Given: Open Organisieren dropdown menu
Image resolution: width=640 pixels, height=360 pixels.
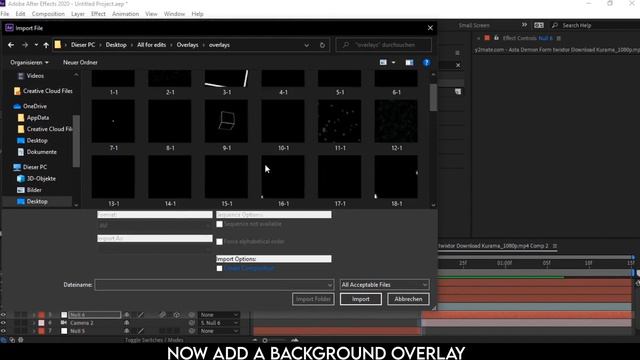Looking at the screenshot, I should (29, 62).
